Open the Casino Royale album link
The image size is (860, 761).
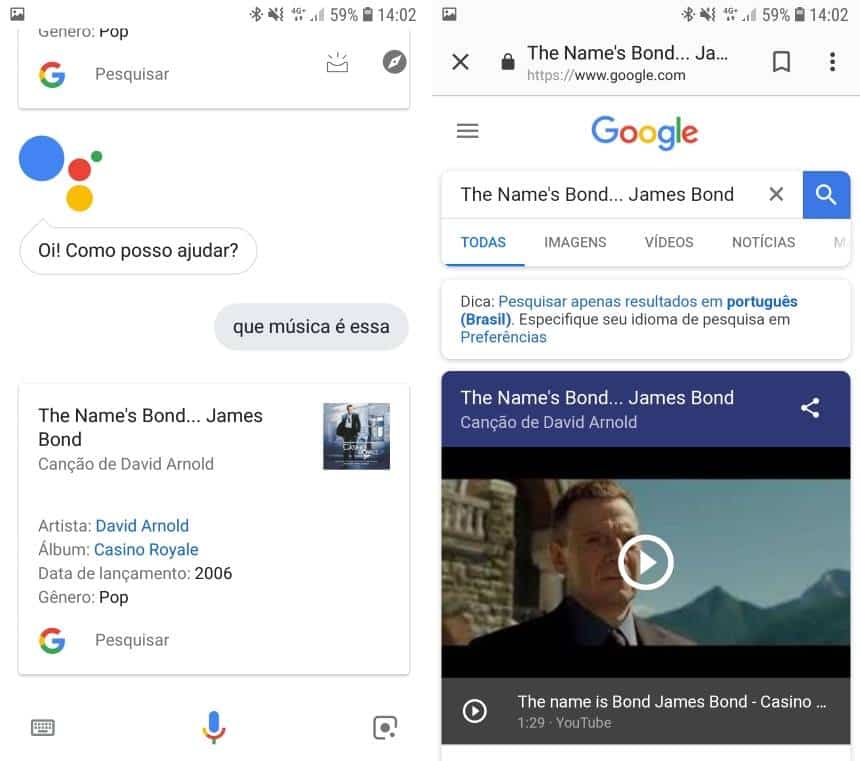(146, 549)
